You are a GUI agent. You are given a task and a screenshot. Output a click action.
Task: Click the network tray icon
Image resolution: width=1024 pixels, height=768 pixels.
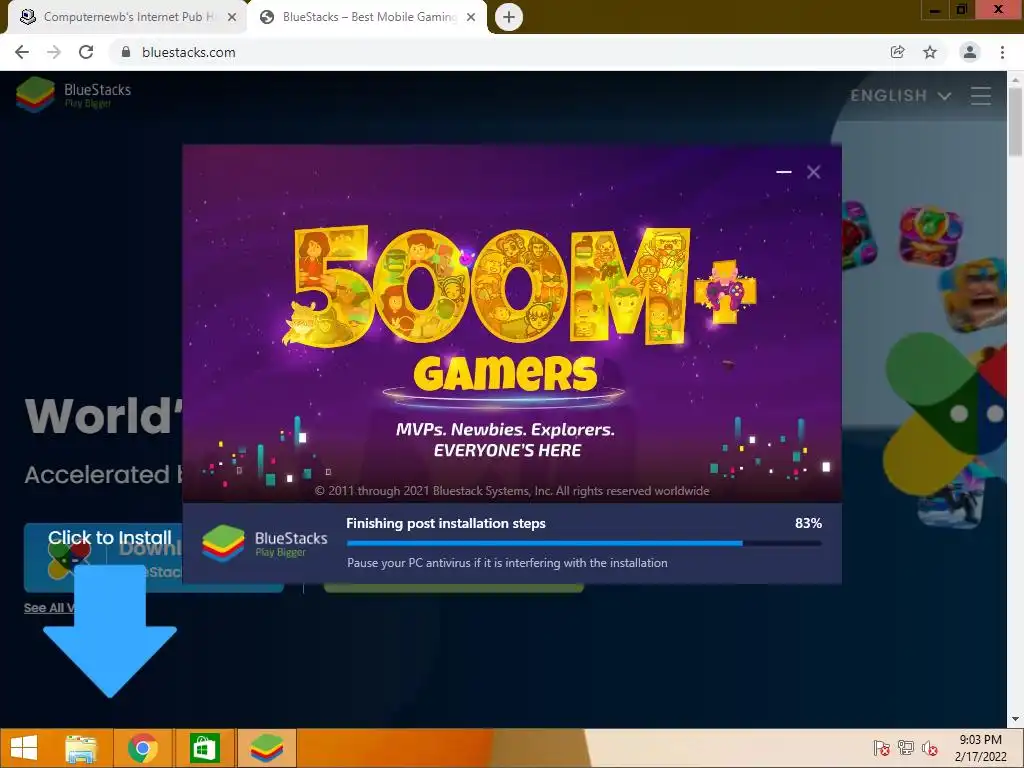click(906, 748)
